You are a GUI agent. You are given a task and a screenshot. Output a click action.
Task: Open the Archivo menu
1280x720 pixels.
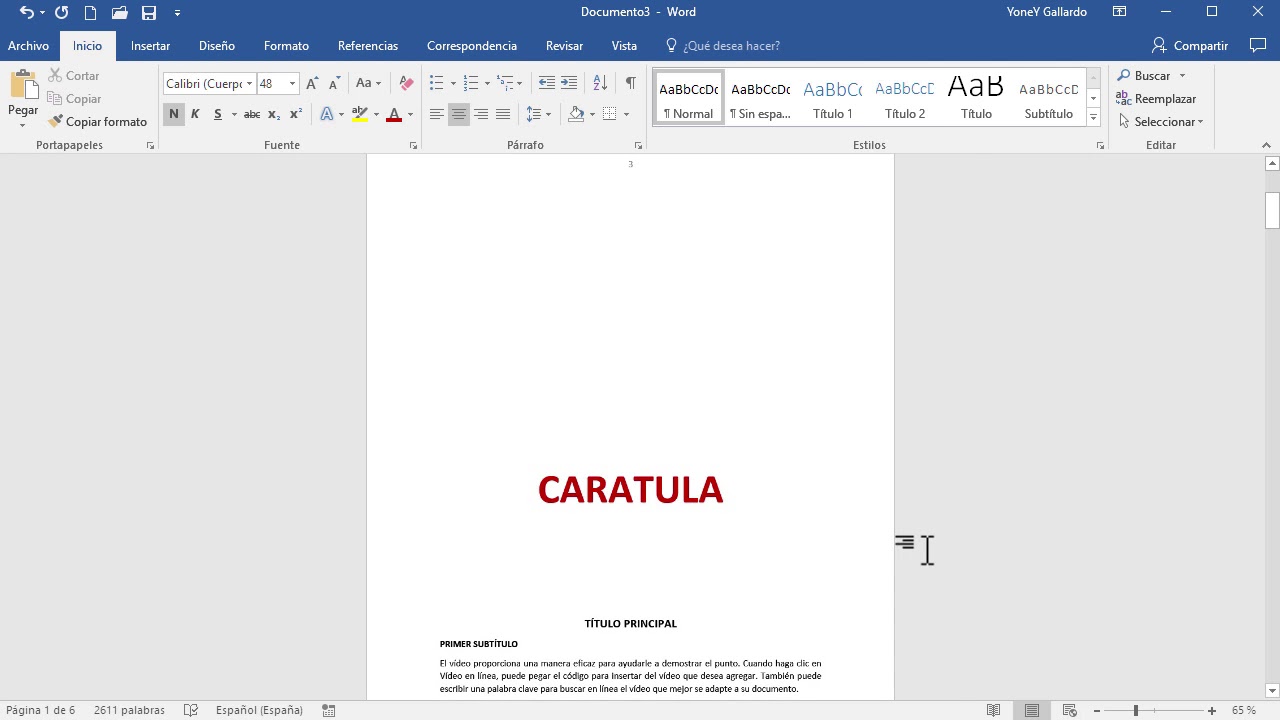28,45
